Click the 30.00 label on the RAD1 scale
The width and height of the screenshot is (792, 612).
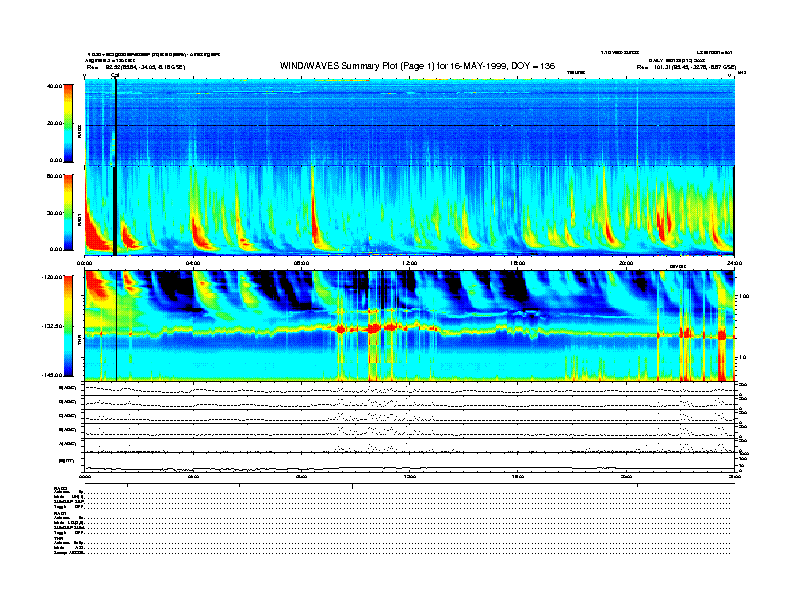(54, 213)
